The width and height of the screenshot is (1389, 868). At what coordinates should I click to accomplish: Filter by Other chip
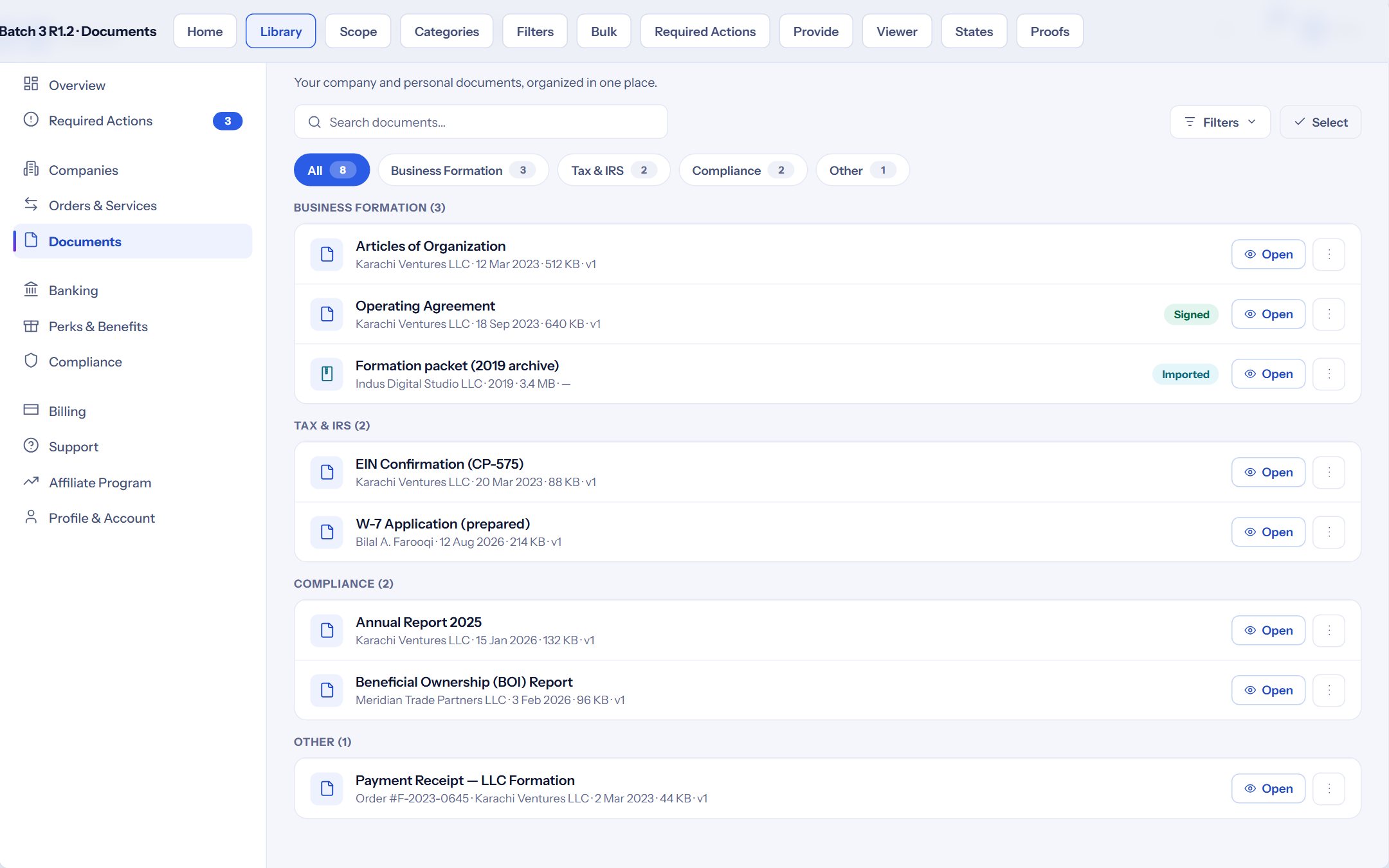click(x=862, y=170)
